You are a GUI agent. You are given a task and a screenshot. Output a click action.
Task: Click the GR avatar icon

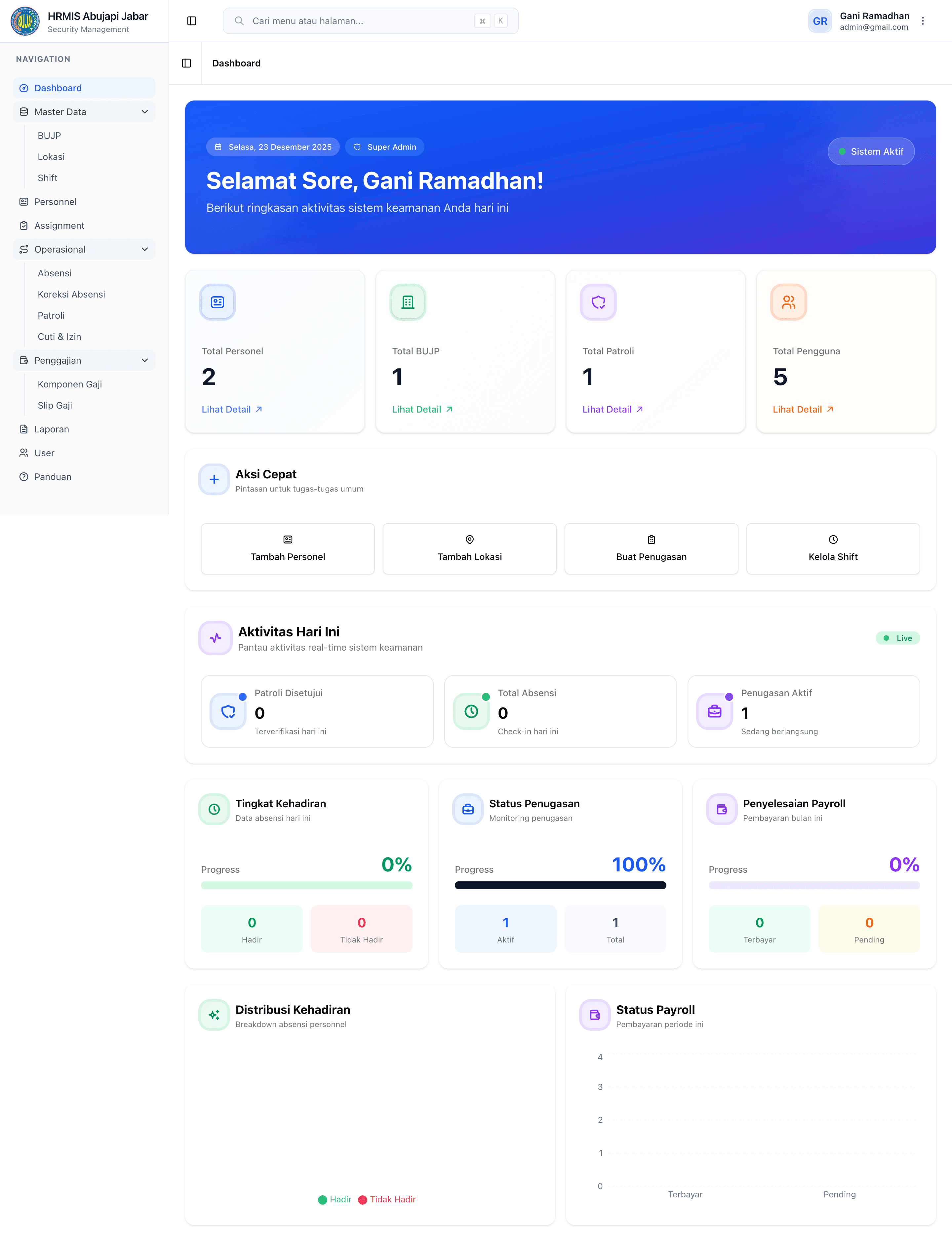click(x=819, y=21)
